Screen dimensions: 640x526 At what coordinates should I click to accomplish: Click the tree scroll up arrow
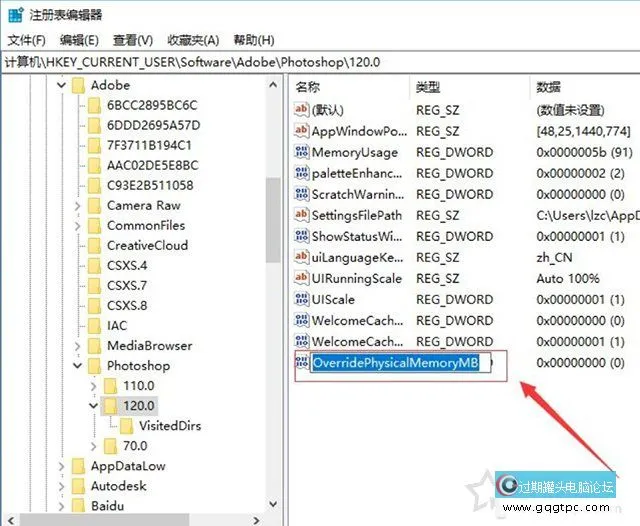(273, 85)
